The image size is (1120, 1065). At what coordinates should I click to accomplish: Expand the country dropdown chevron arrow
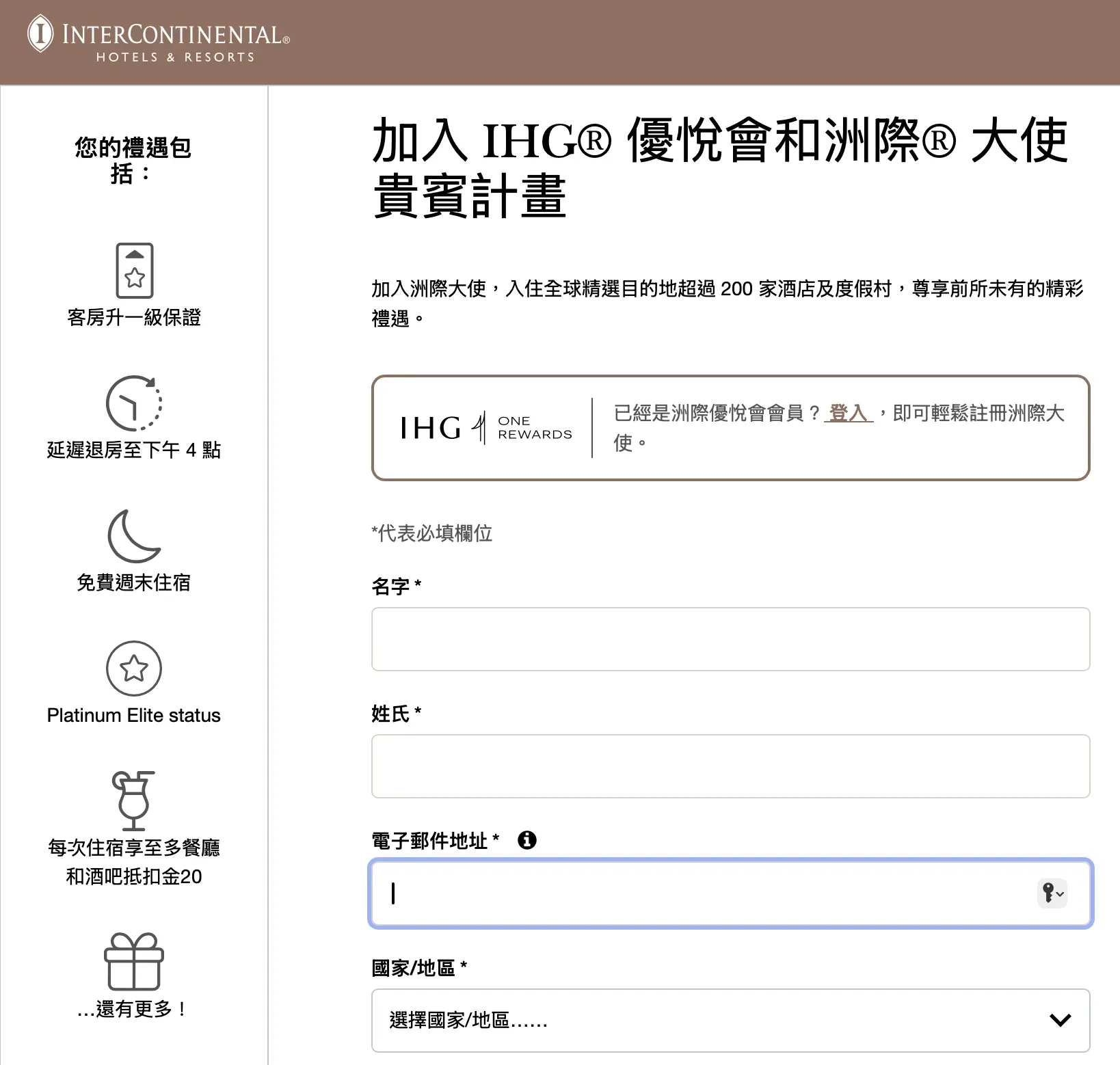point(1060,1021)
